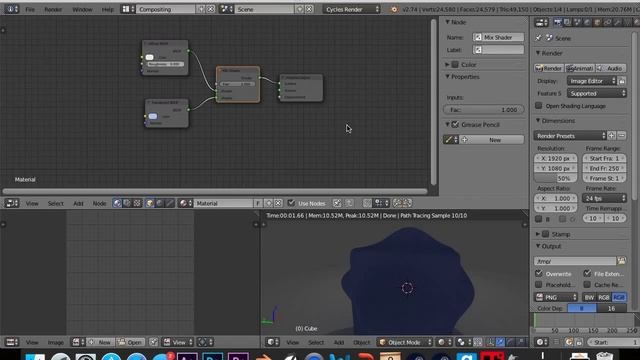Open viewport shading mode selector
This screenshot has height=360, width=640.
444,342
